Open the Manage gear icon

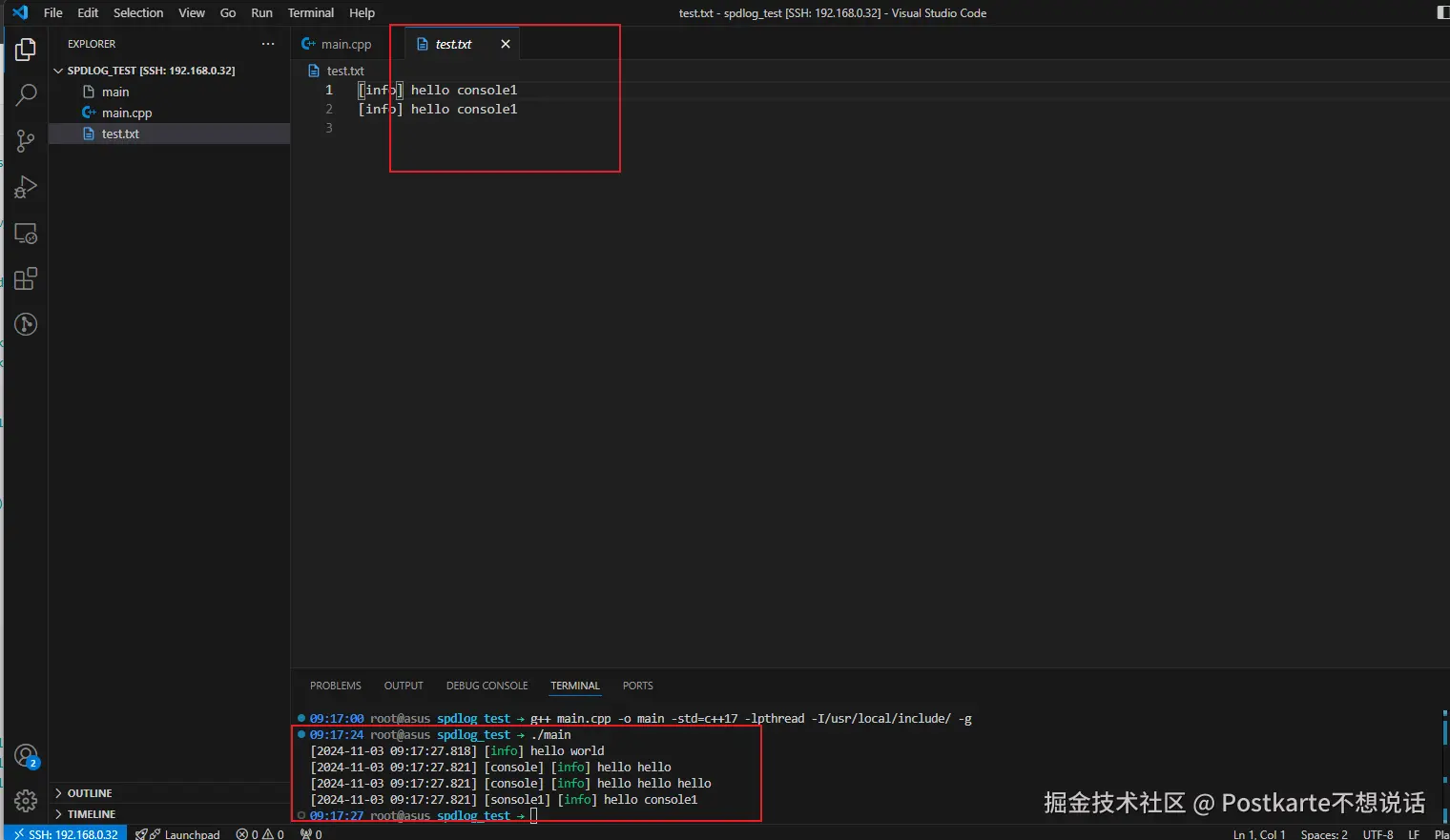pyautogui.click(x=26, y=801)
